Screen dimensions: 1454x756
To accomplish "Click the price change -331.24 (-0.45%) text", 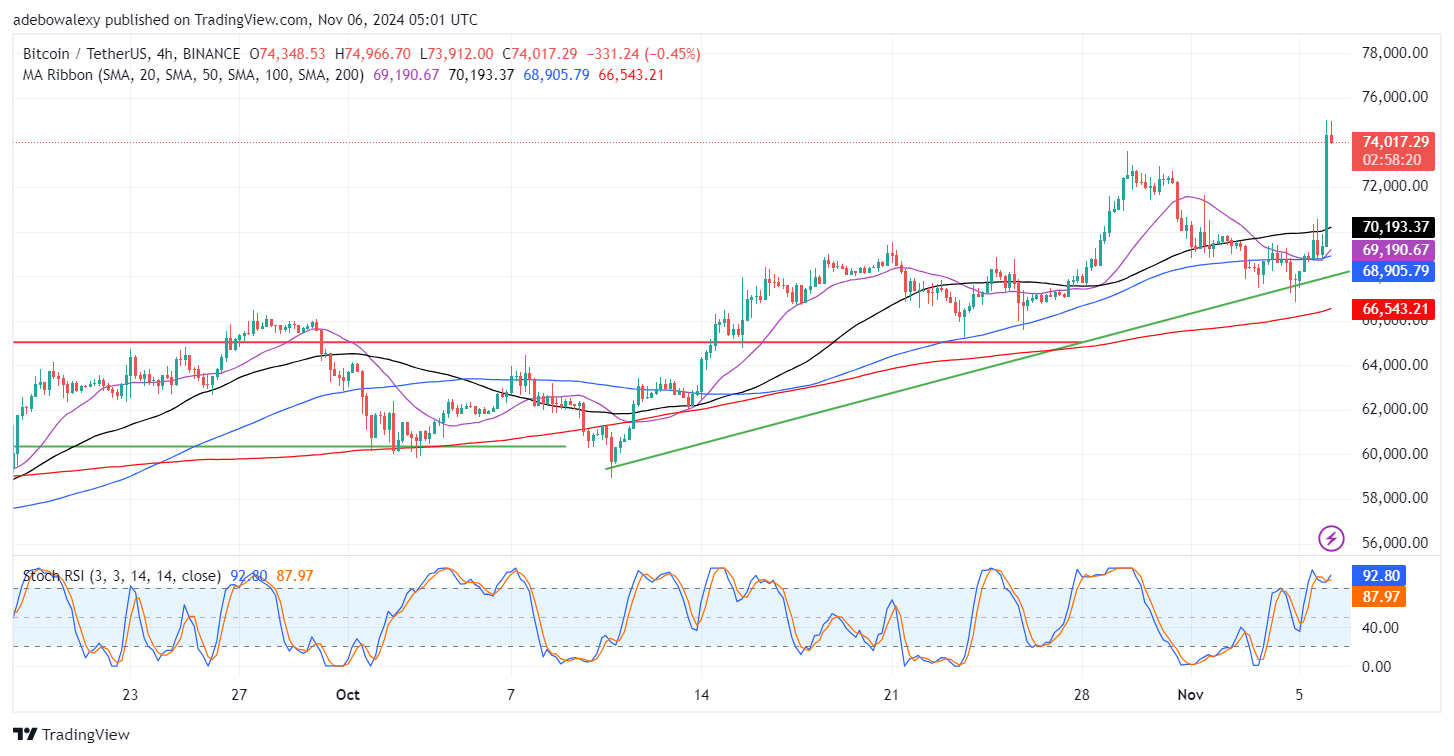I will (x=642, y=54).
